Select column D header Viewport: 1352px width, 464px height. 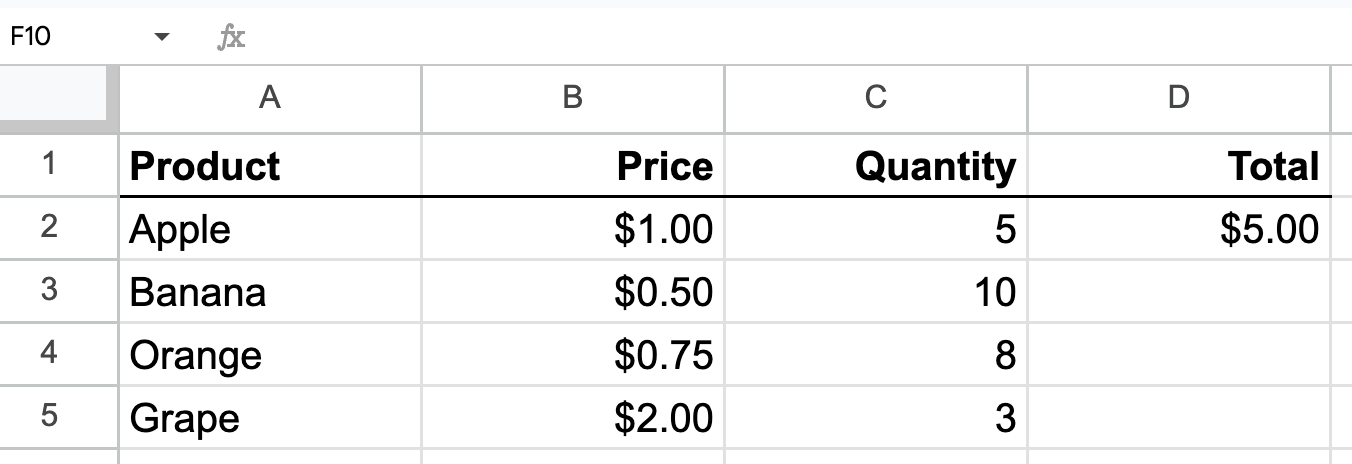coord(1179,98)
